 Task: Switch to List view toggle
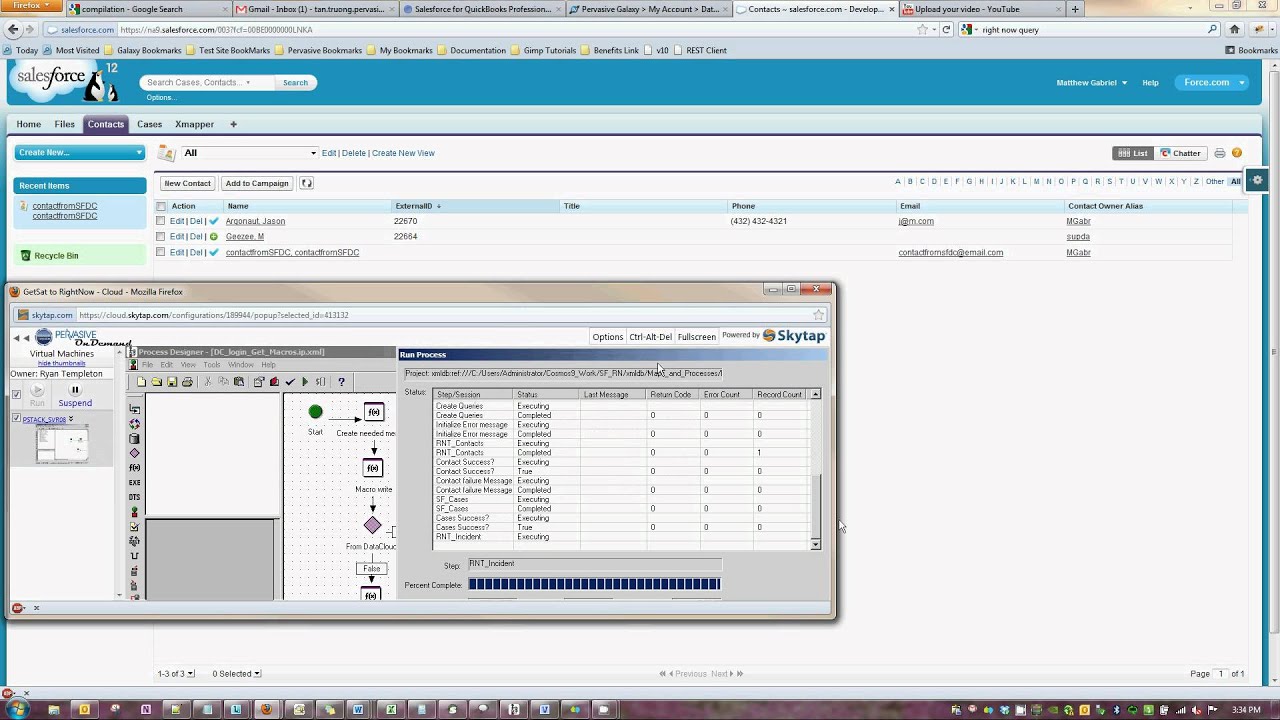(x=1134, y=153)
